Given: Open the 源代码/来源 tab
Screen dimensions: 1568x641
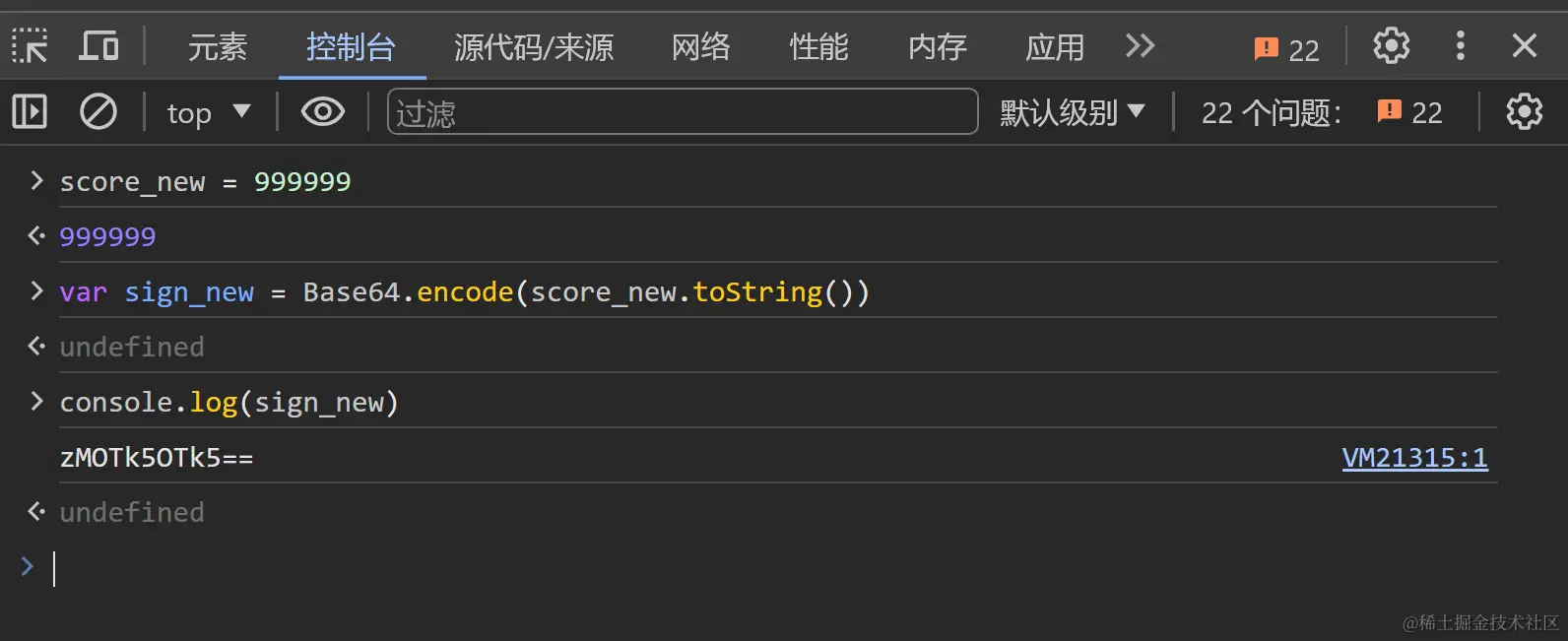Looking at the screenshot, I should pyautogui.click(x=533, y=47).
